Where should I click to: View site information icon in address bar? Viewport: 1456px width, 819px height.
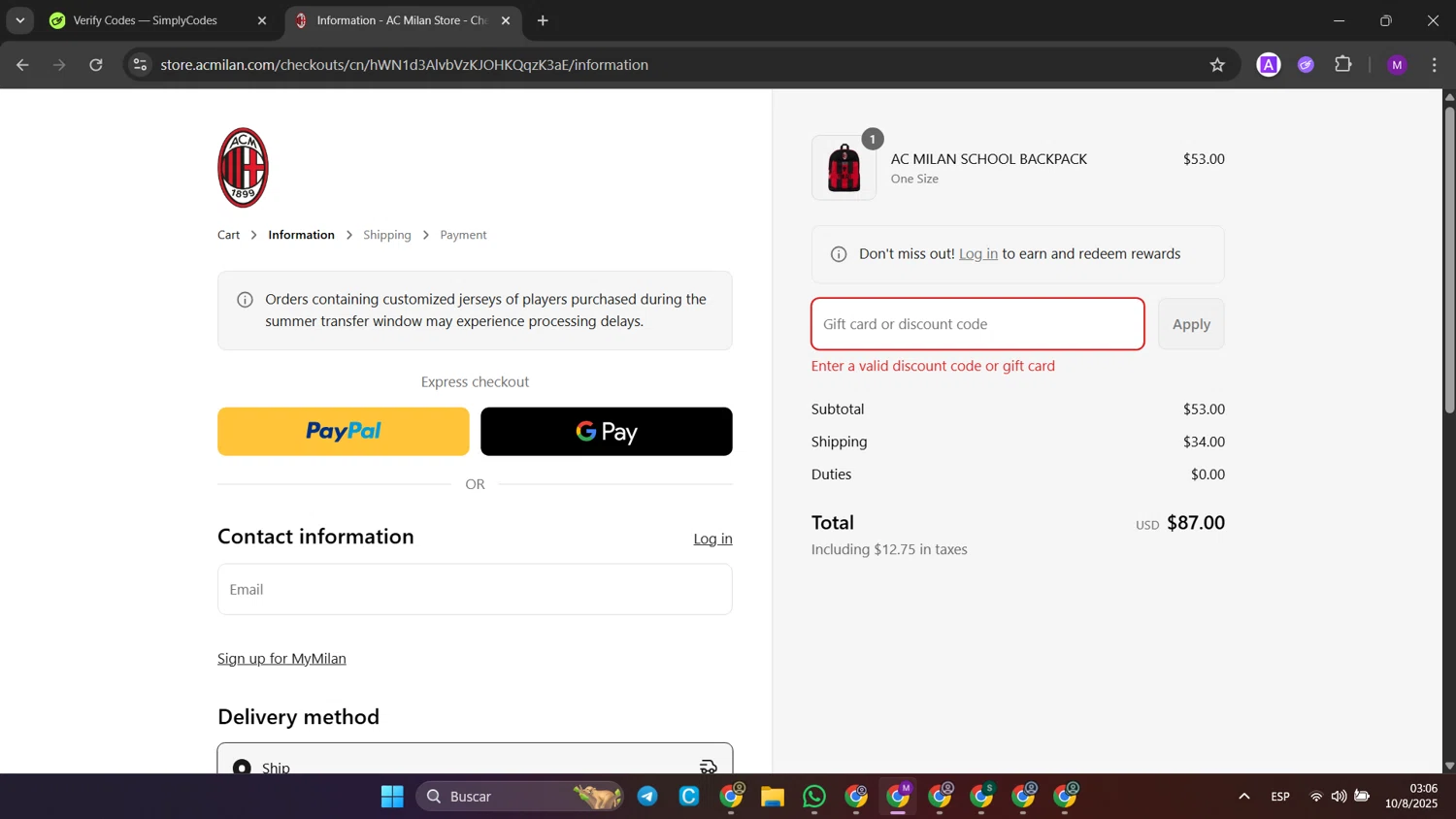140,65
